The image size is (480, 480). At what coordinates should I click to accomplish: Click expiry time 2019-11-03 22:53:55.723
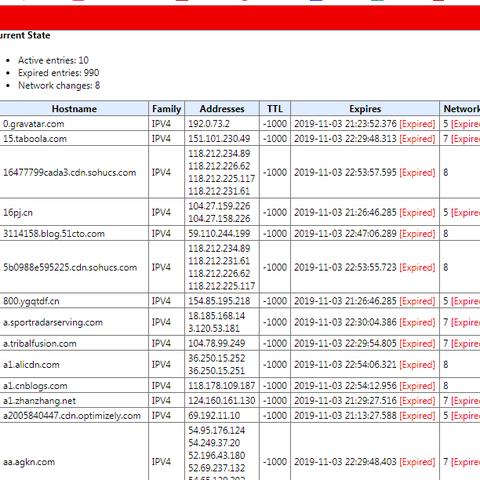click(x=345, y=267)
